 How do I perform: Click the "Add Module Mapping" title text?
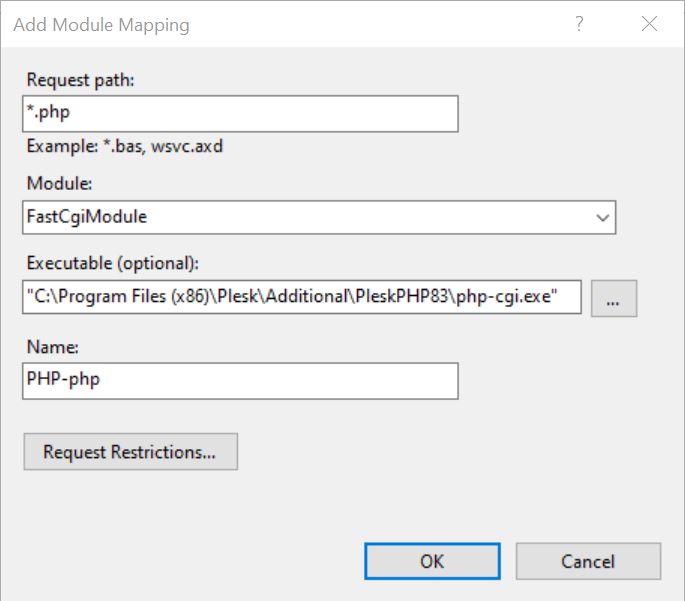(x=100, y=25)
